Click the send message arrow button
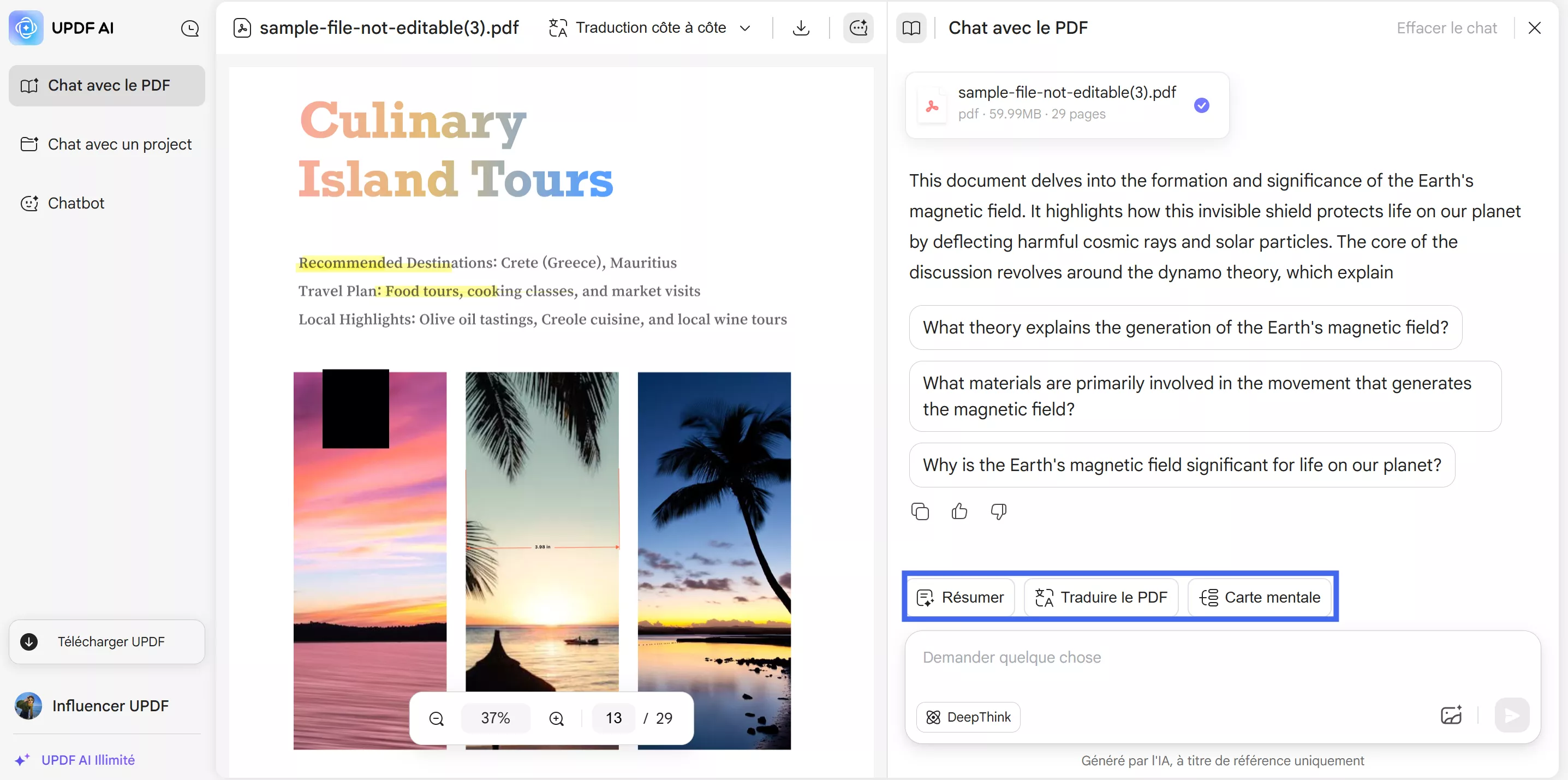 point(1511,716)
